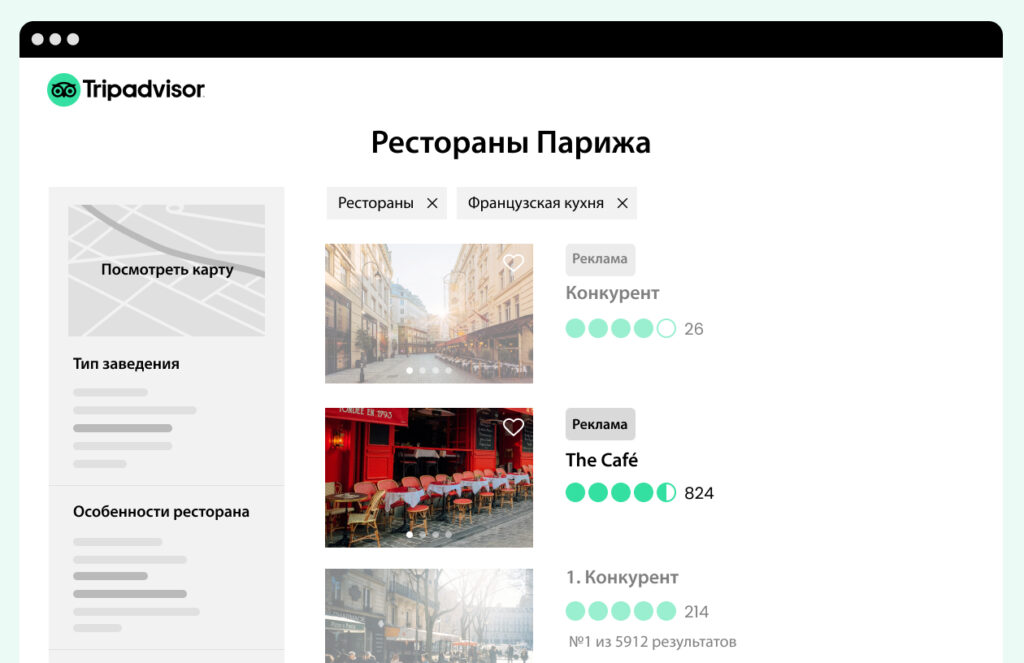Open The Café listing title
This screenshot has height=663, width=1024.
click(601, 460)
